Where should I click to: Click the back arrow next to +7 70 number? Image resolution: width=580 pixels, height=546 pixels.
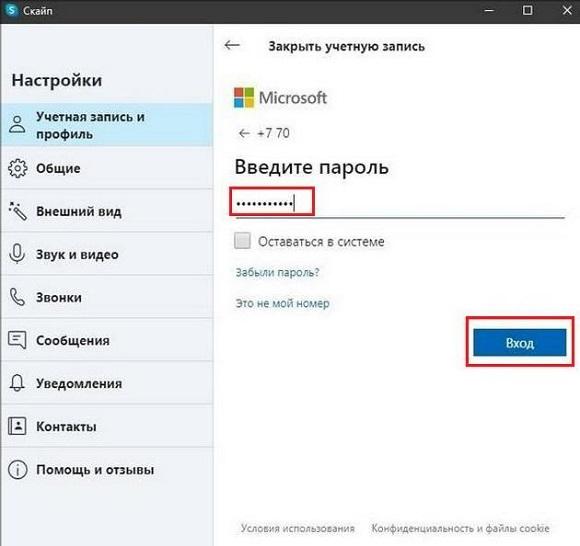click(x=244, y=133)
